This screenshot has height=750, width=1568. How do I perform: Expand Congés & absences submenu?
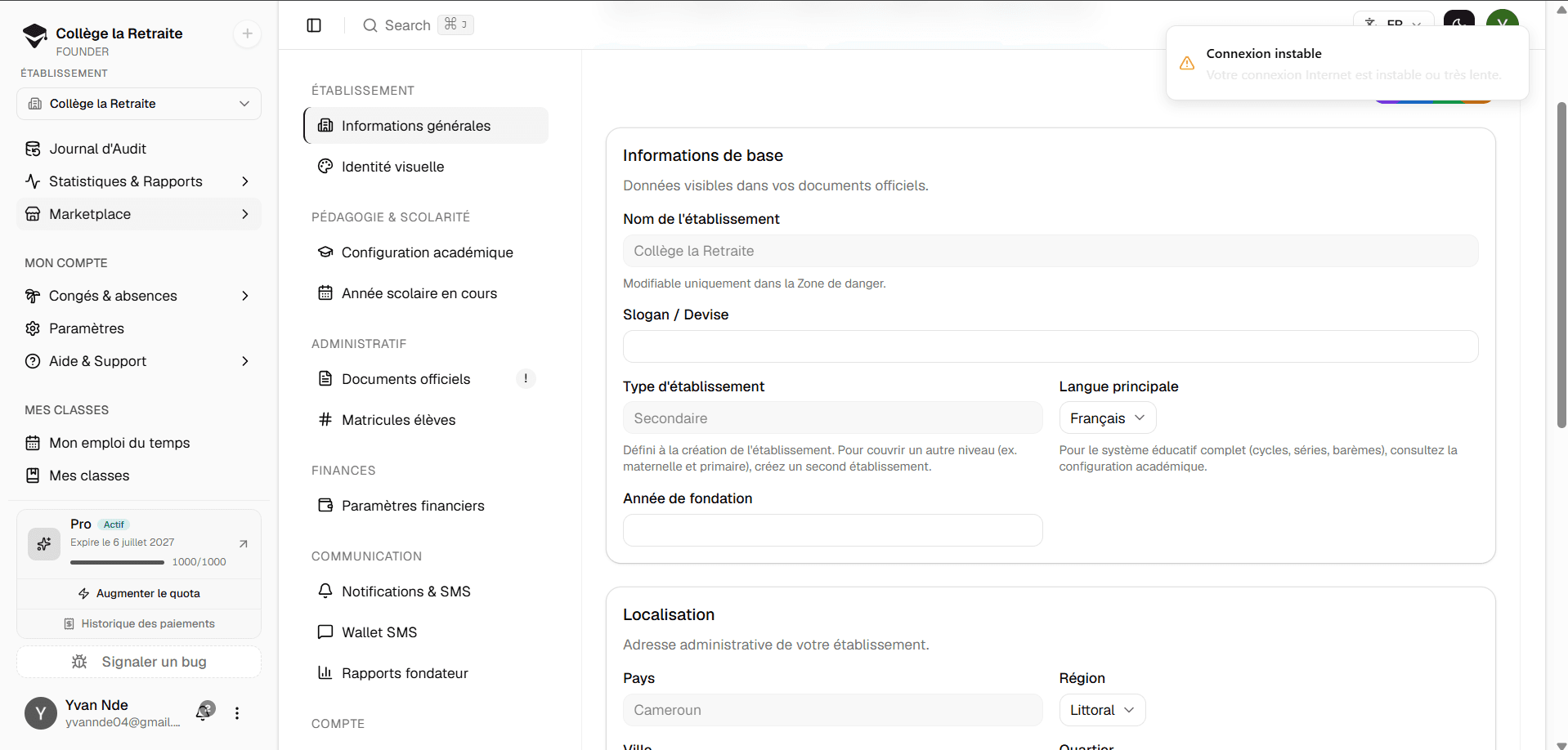pyautogui.click(x=245, y=296)
